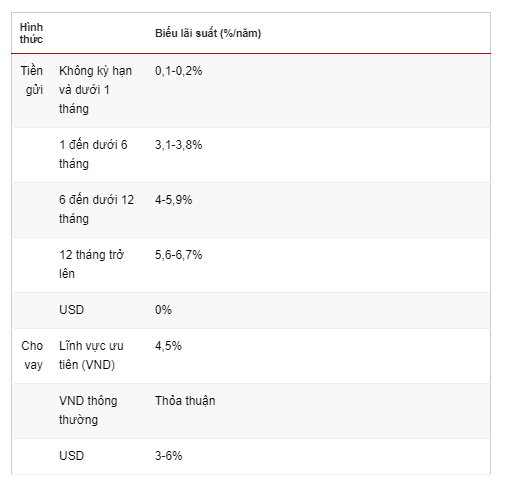Click the '3-6%' USD loan rate

tap(168, 456)
